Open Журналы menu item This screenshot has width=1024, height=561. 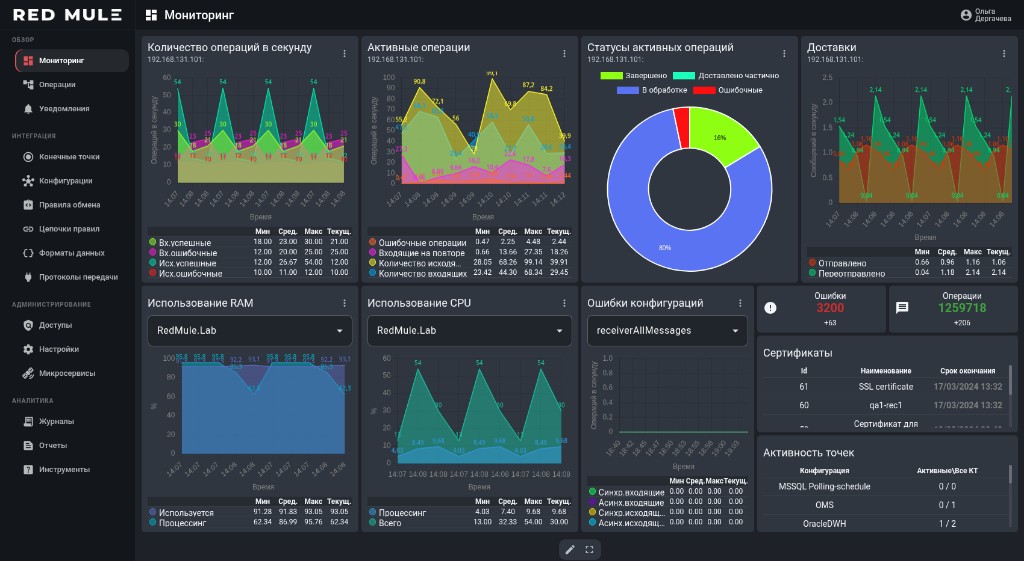coord(72,421)
